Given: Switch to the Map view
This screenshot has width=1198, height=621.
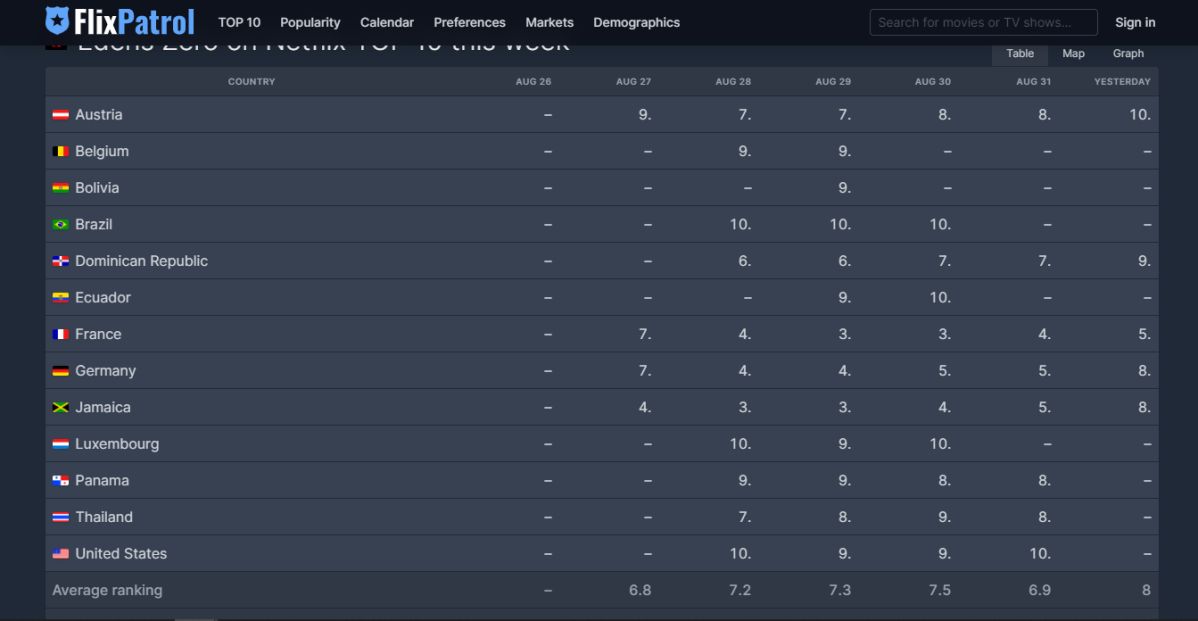Looking at the screenshot, I should [x=1073, y=53].
